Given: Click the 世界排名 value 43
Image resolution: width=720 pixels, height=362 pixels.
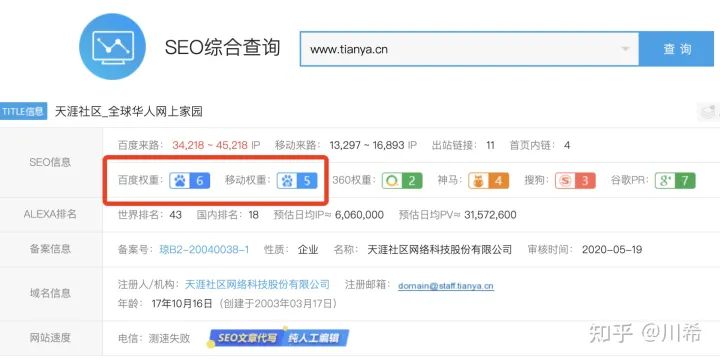Looking at the screenshot, I should coord(175,215).
